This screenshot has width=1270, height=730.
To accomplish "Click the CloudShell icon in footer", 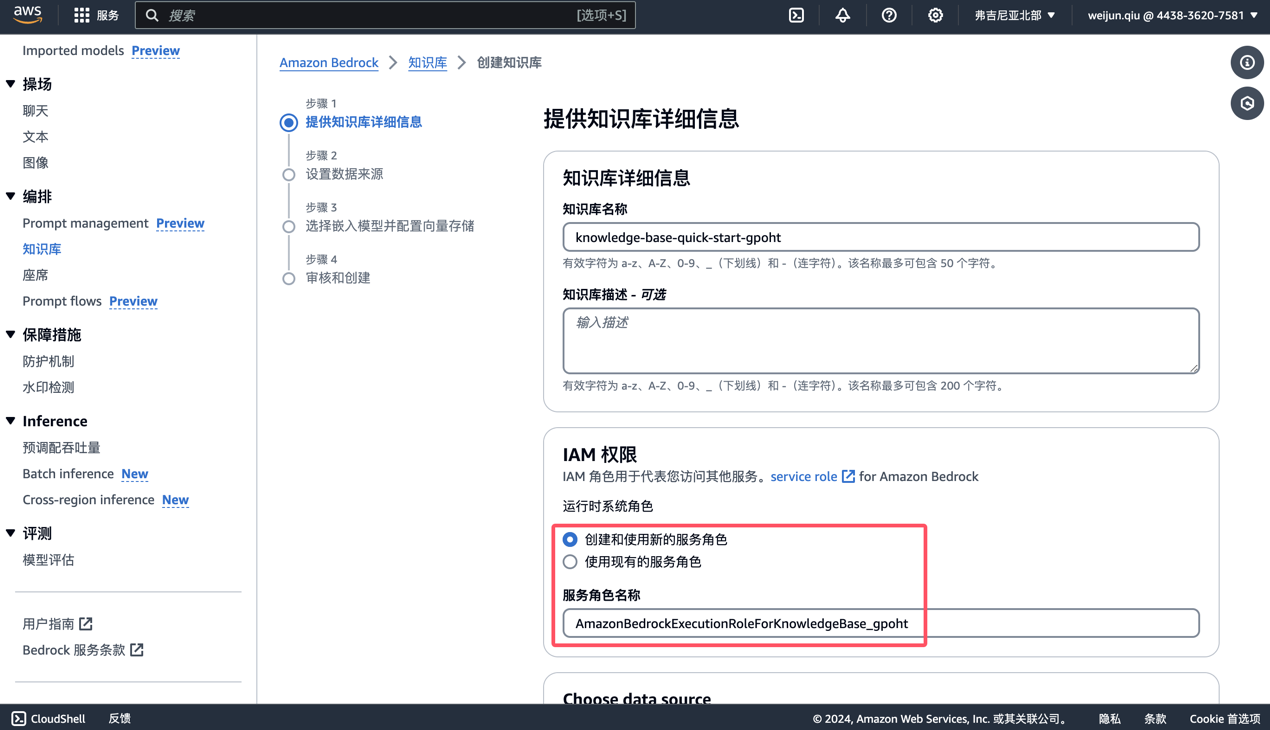I will pos(19,718).
